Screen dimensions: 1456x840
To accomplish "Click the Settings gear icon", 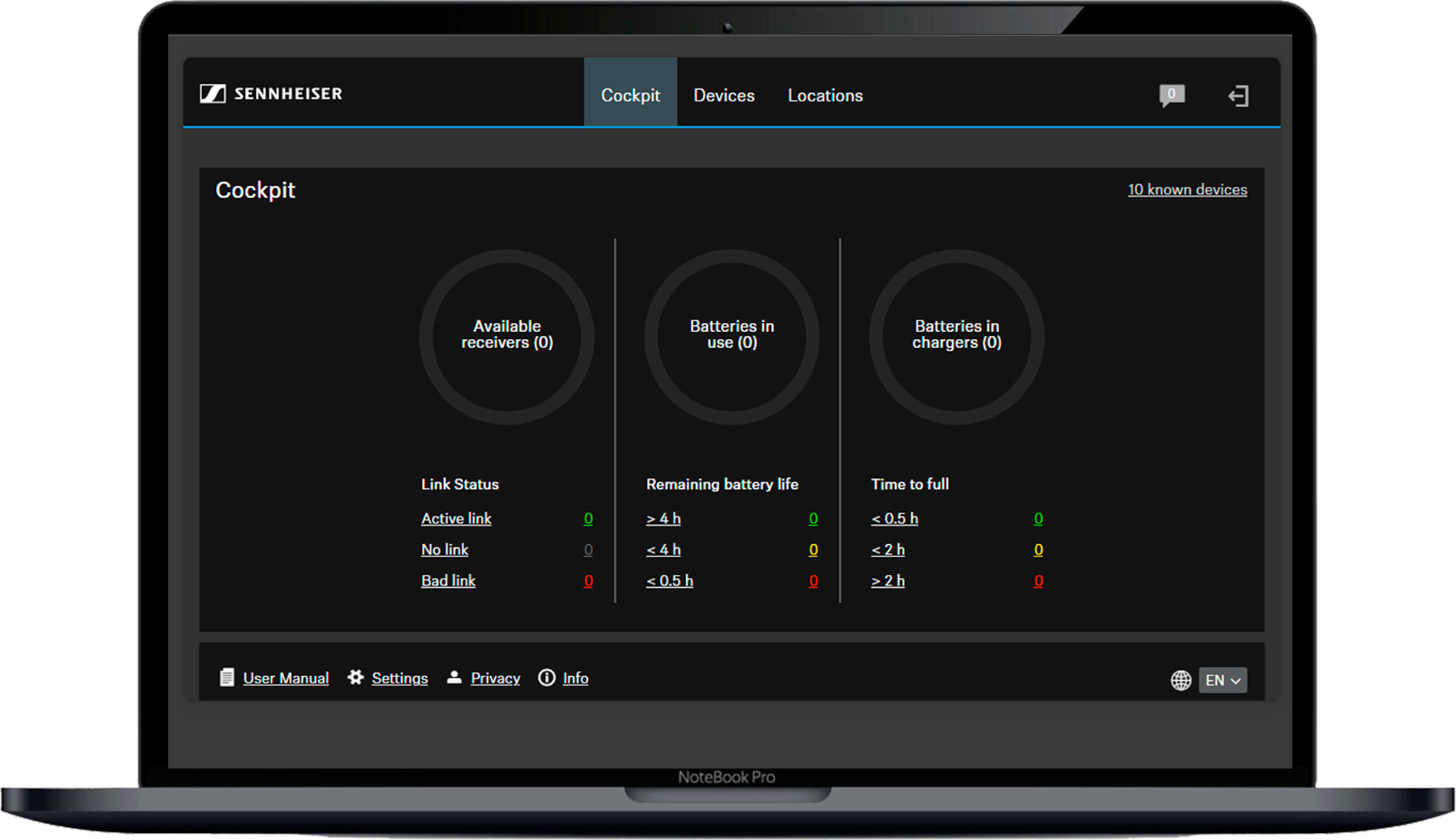I will click(x=355, y=677).
